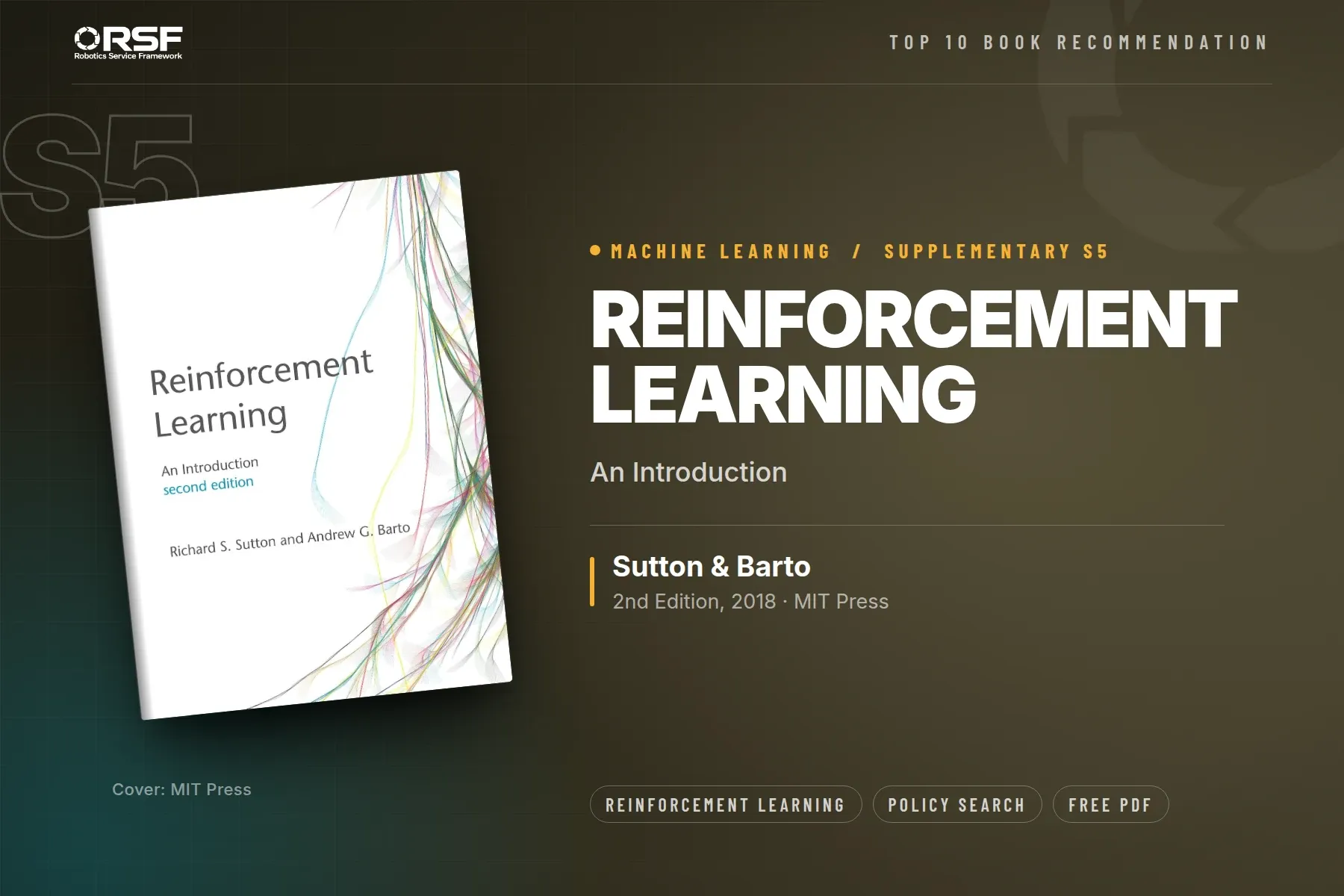Click the Robotics Service Framework tagline

pyautogui.click(x=128, y=56)
